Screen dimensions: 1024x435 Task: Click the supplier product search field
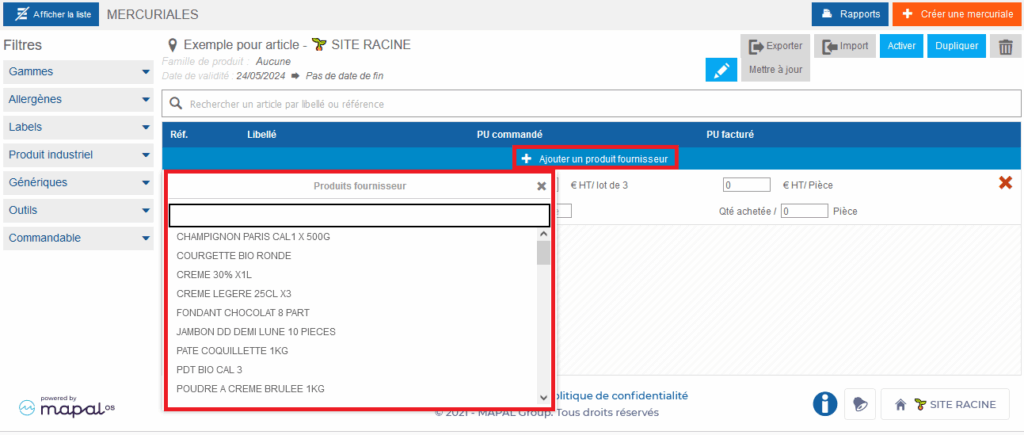point(359,215)
